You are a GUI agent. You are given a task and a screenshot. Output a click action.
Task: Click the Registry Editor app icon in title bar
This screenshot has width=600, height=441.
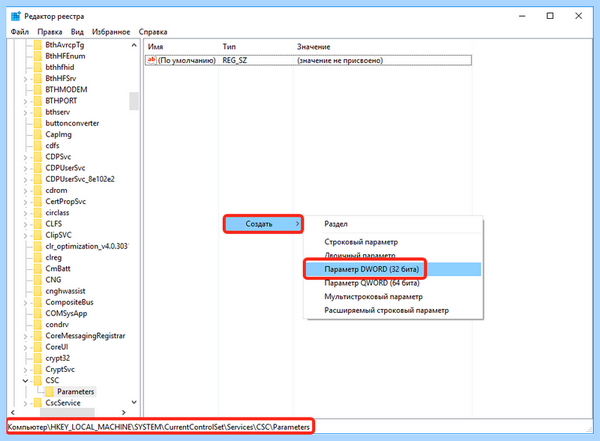click(x=16, y=16)
